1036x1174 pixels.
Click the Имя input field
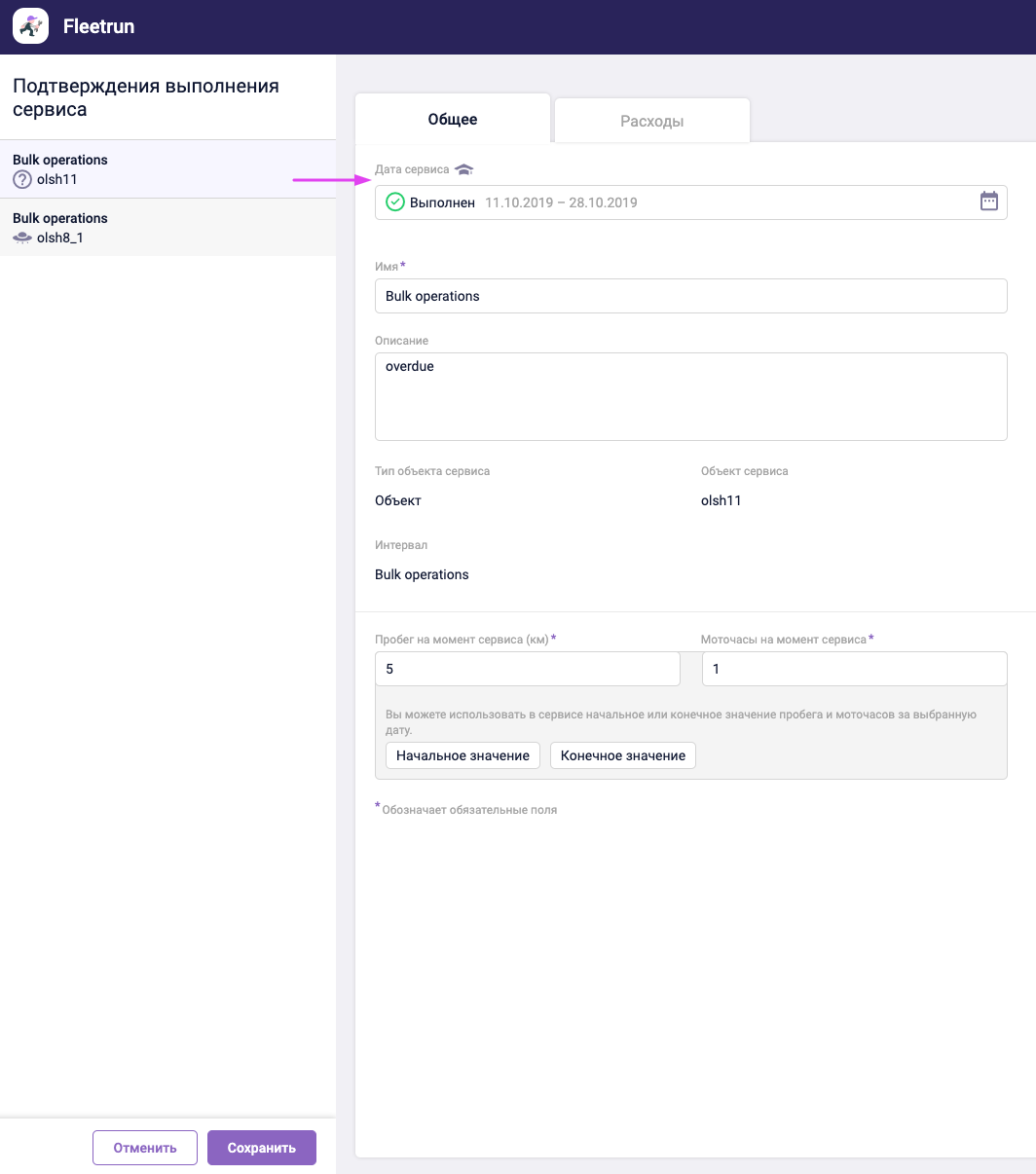[690, 296]
